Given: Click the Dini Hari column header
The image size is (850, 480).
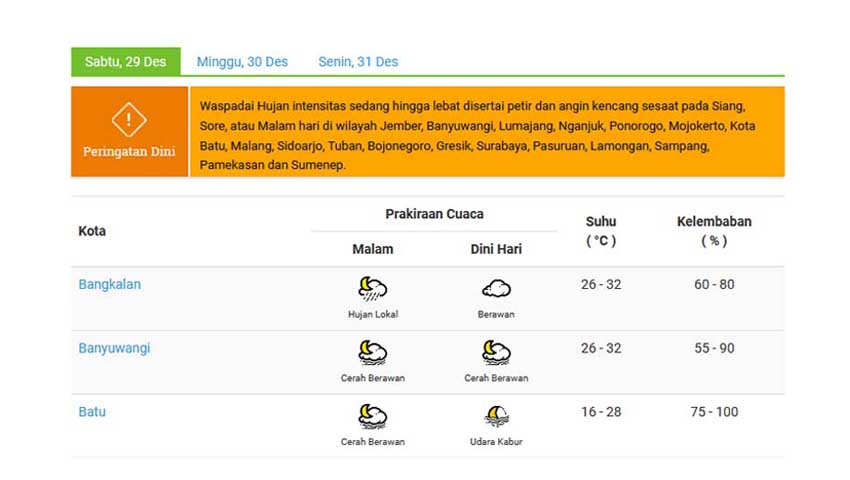Looking at the screenshot, I should (496, 249).
